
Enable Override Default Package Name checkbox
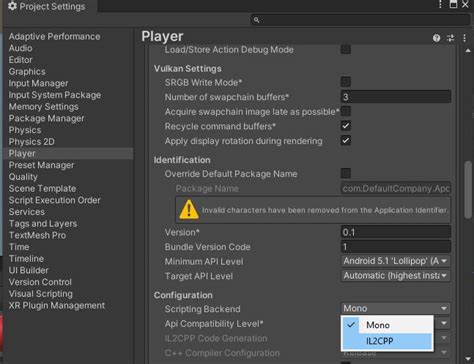(346, 173)
